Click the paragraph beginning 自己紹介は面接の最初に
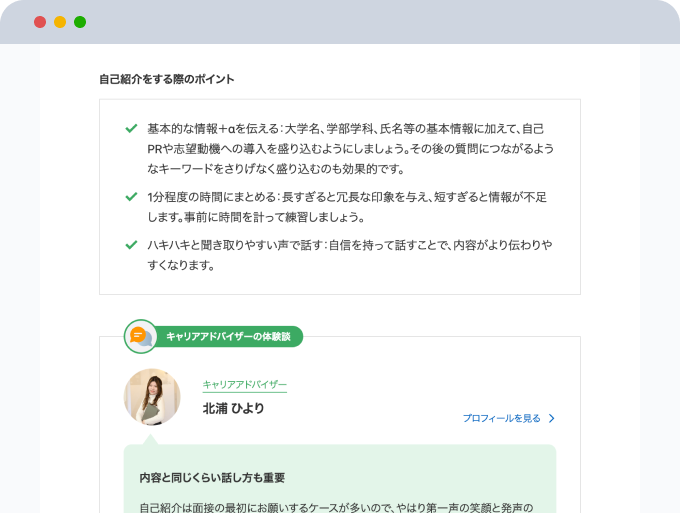680x513 pixels. (335, 506)
